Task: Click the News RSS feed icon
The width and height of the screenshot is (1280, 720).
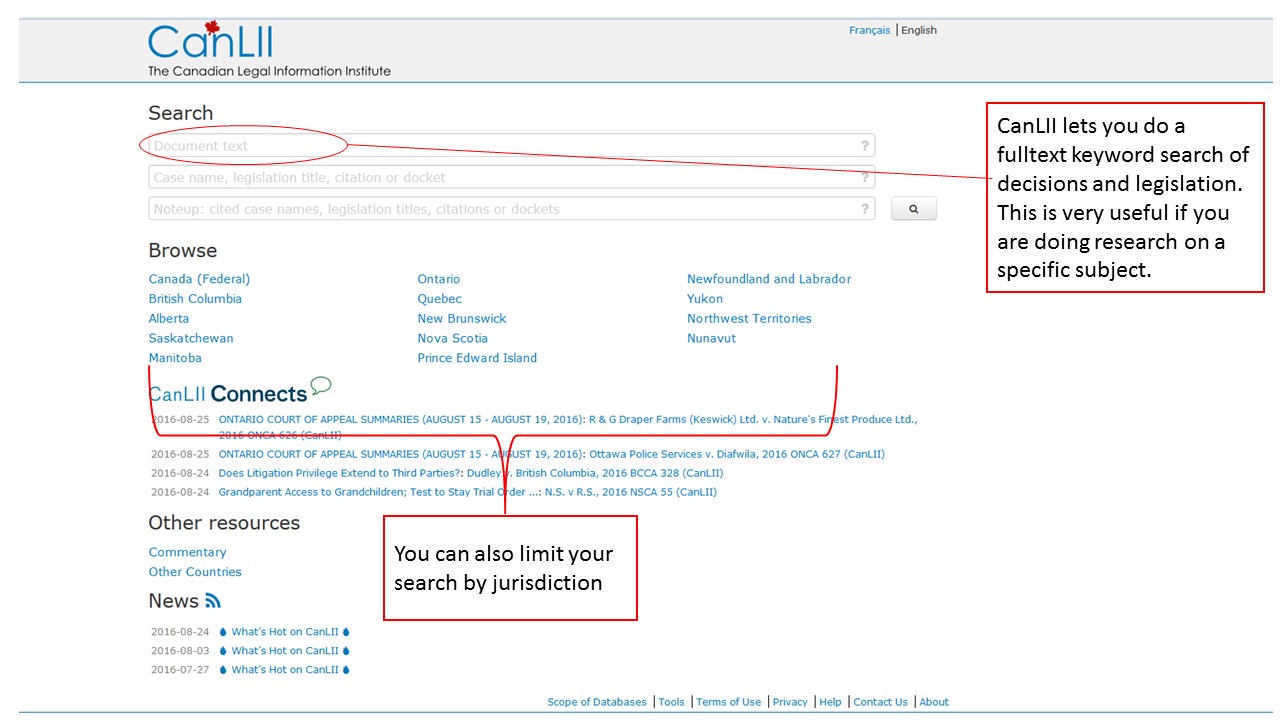Action: click(x=213, y=601)
